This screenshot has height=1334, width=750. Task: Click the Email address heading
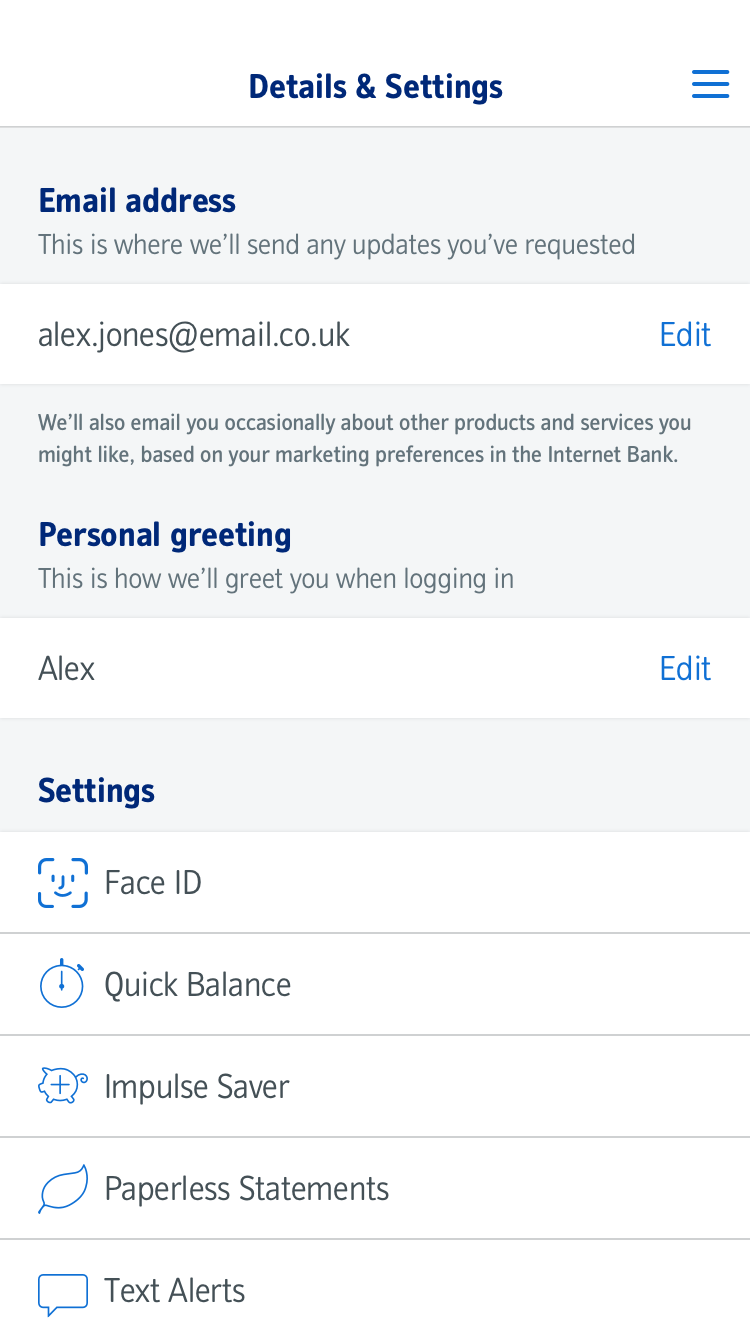coord(137,201)
